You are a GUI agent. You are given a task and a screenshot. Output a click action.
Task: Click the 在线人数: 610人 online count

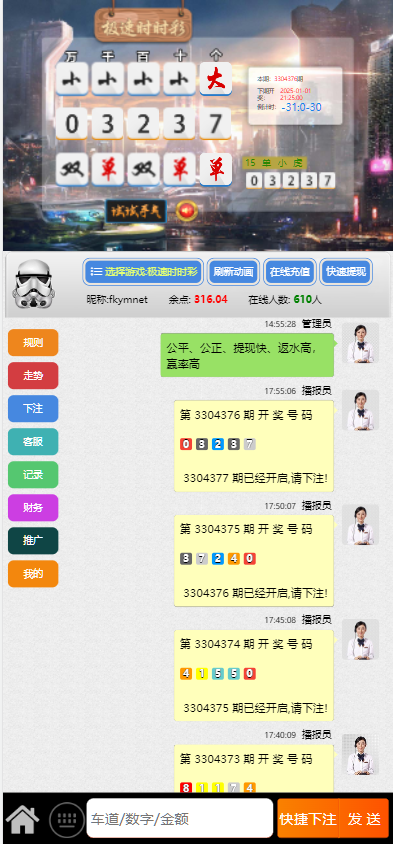click(285, 300)
